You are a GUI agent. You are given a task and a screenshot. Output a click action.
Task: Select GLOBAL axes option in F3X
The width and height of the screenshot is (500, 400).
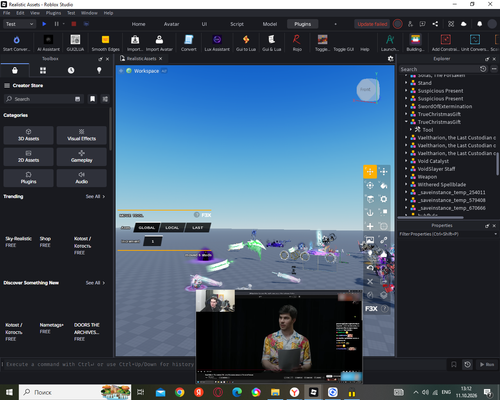pyautogui.click(x=147, y=228)
